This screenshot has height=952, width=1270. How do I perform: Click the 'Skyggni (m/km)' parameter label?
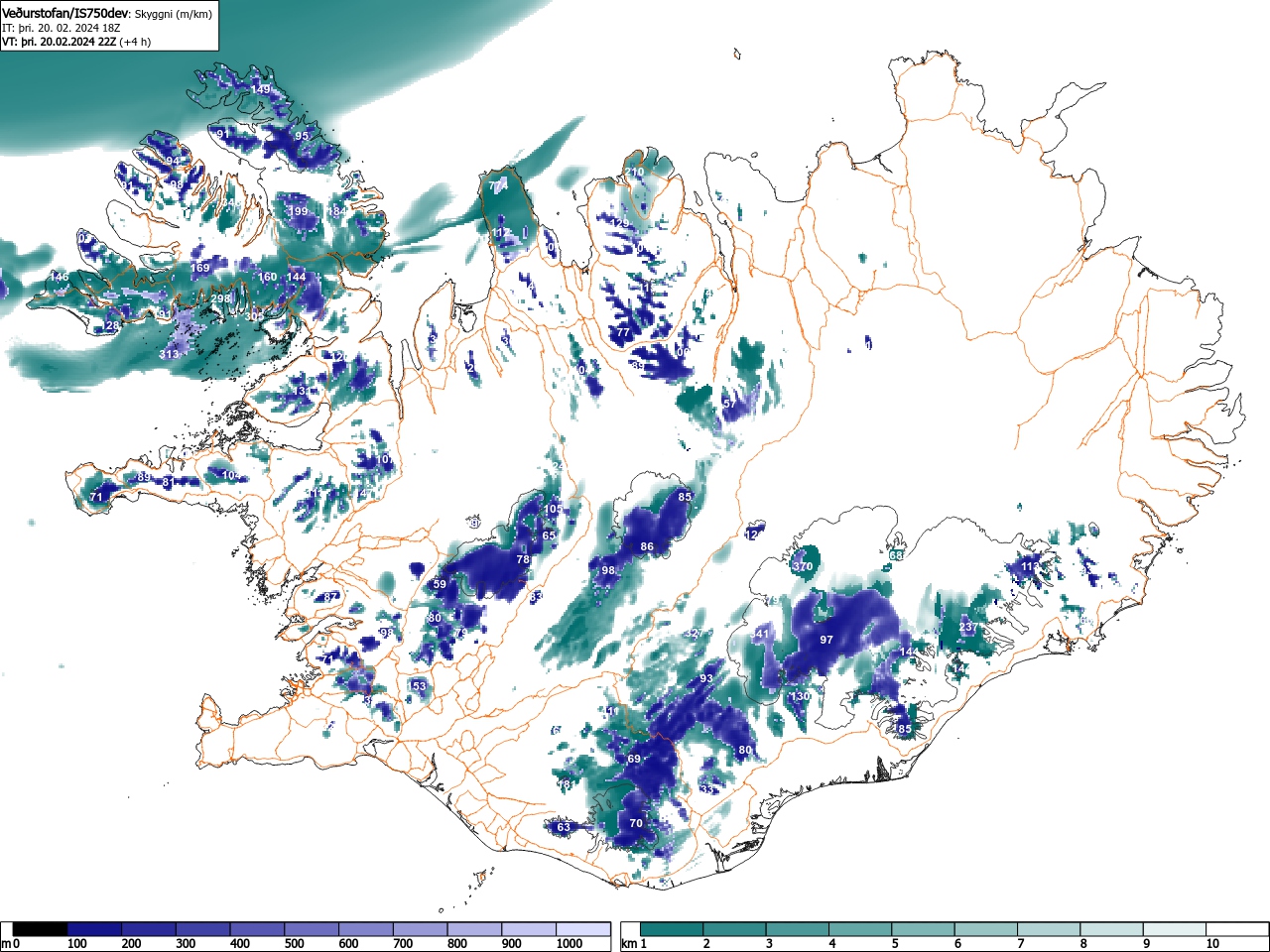tap(173, 14)
